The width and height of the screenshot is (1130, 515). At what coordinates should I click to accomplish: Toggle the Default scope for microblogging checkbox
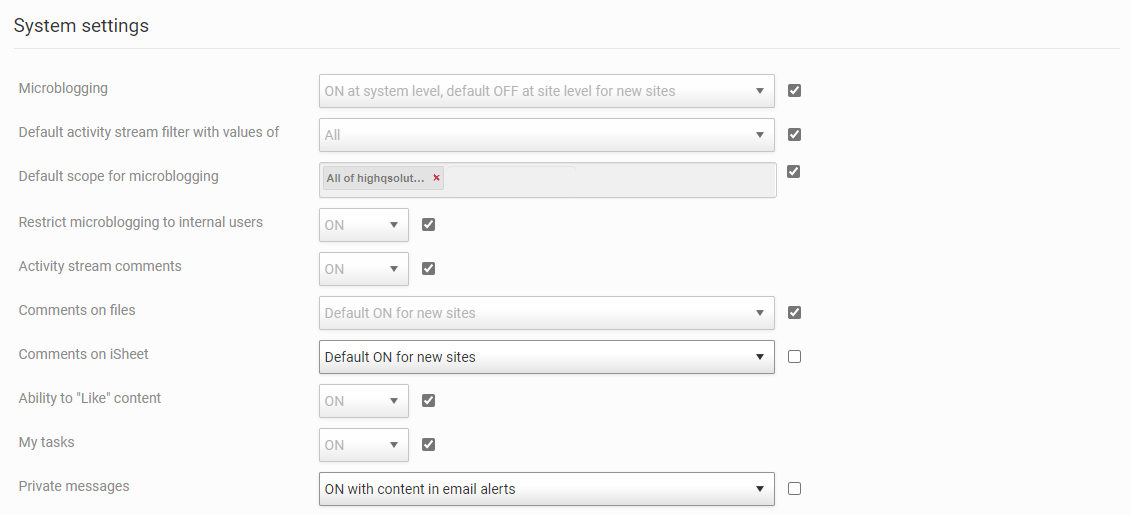coord(794,171)
